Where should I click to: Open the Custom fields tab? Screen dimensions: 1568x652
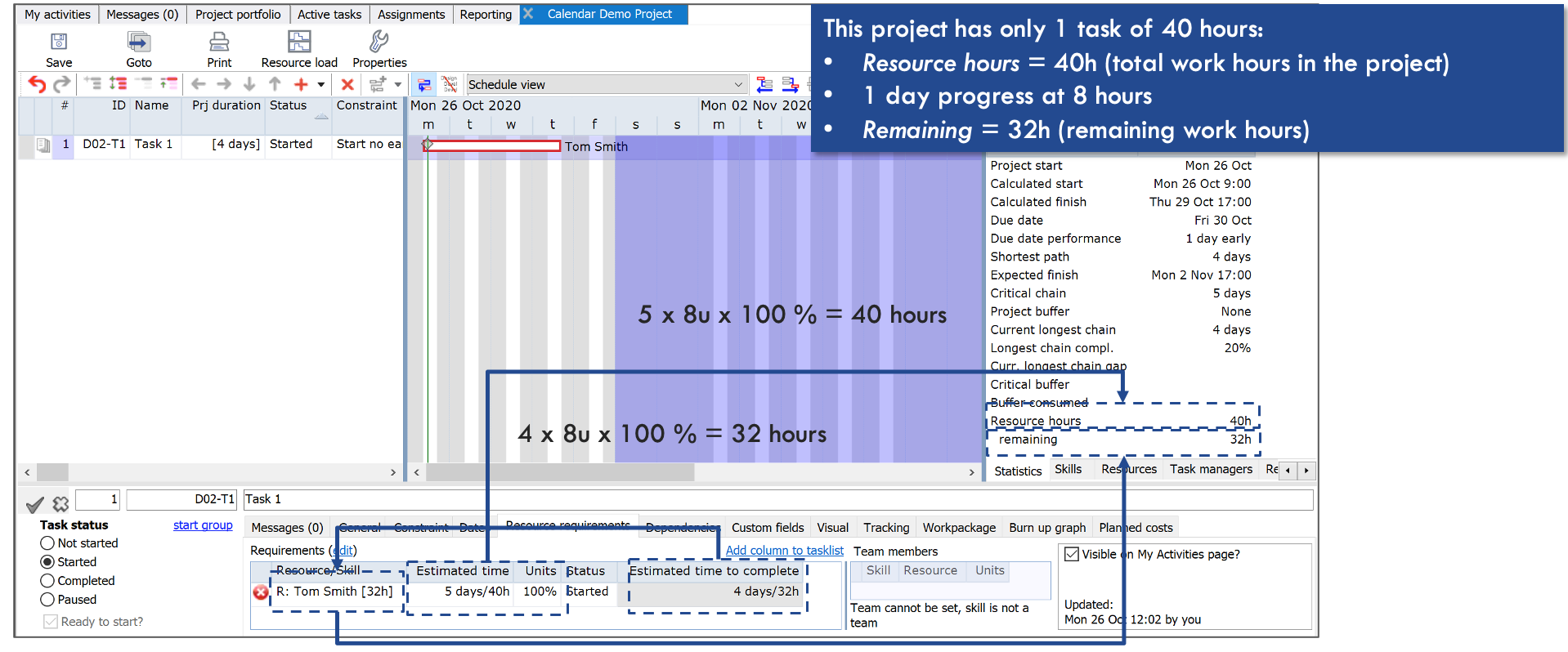[768, 528]
